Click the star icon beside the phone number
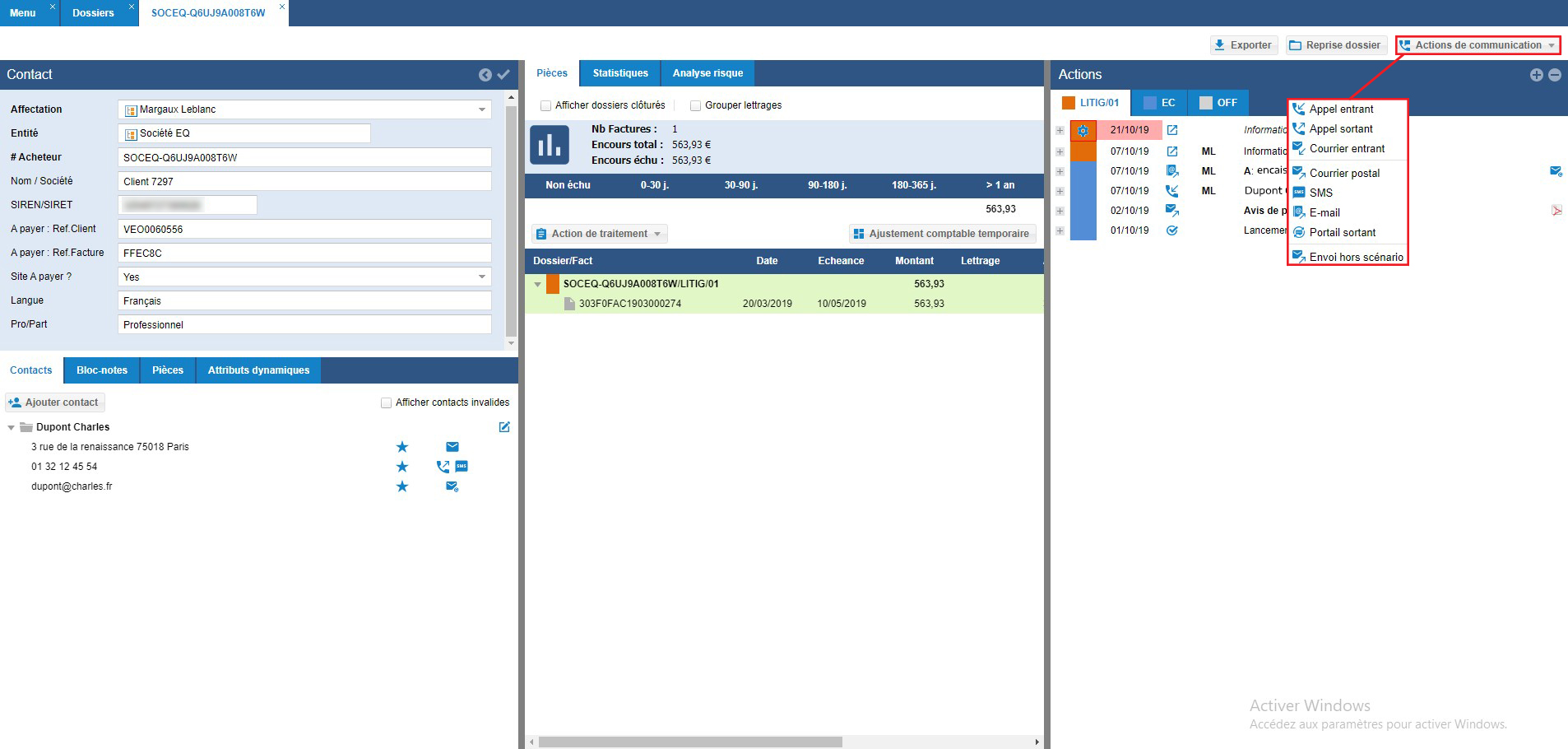 (402, 467)
